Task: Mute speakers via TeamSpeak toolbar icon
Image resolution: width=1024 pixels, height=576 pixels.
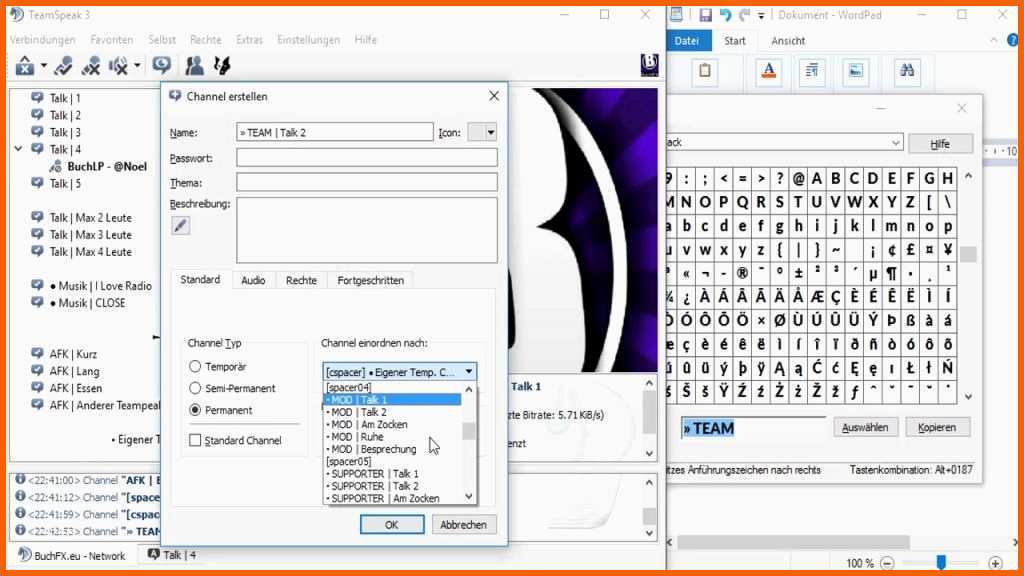Action: pyautogui.click(x=120, y=66)
